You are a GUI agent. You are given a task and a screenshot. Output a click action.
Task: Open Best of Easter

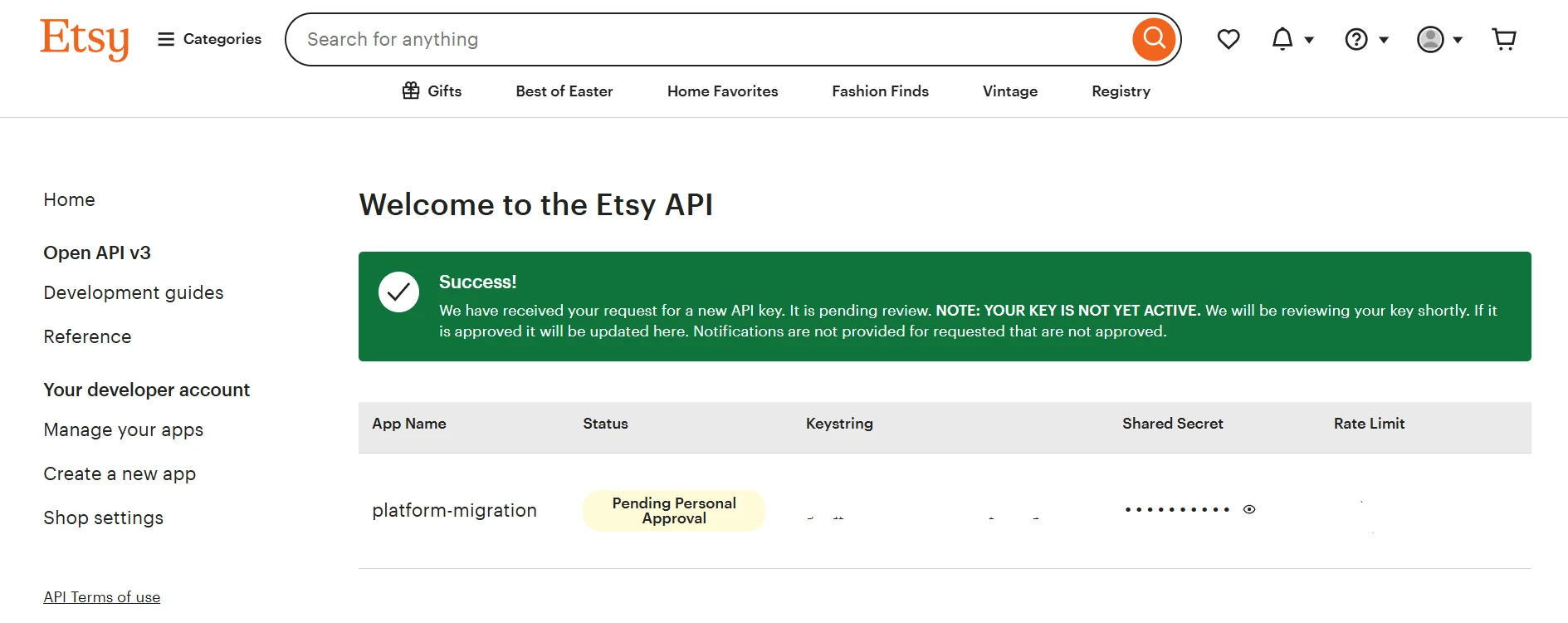pos(564,91)
